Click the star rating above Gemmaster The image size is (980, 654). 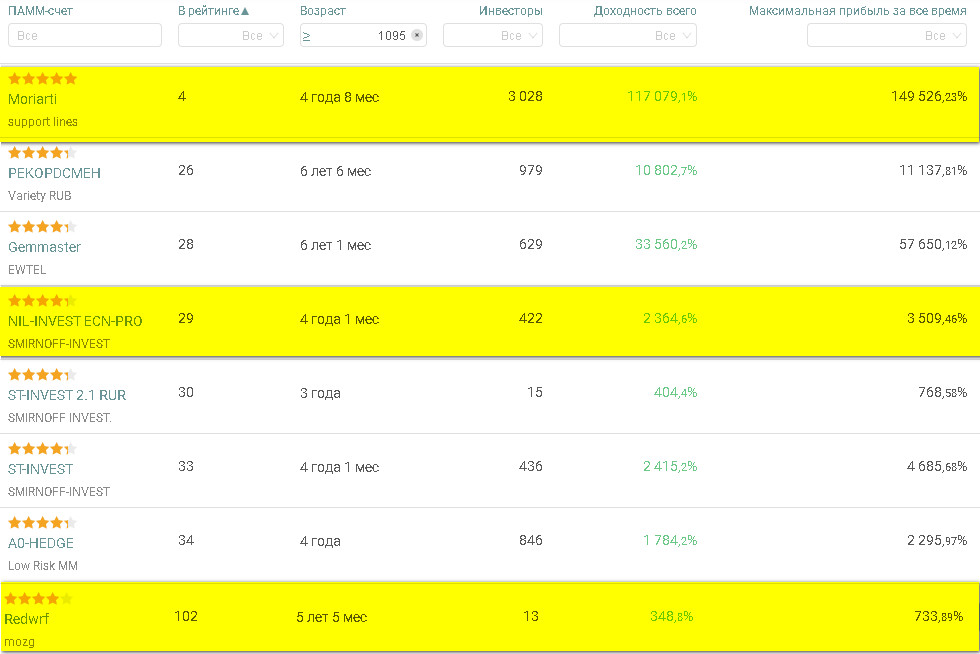pos(42,227)
